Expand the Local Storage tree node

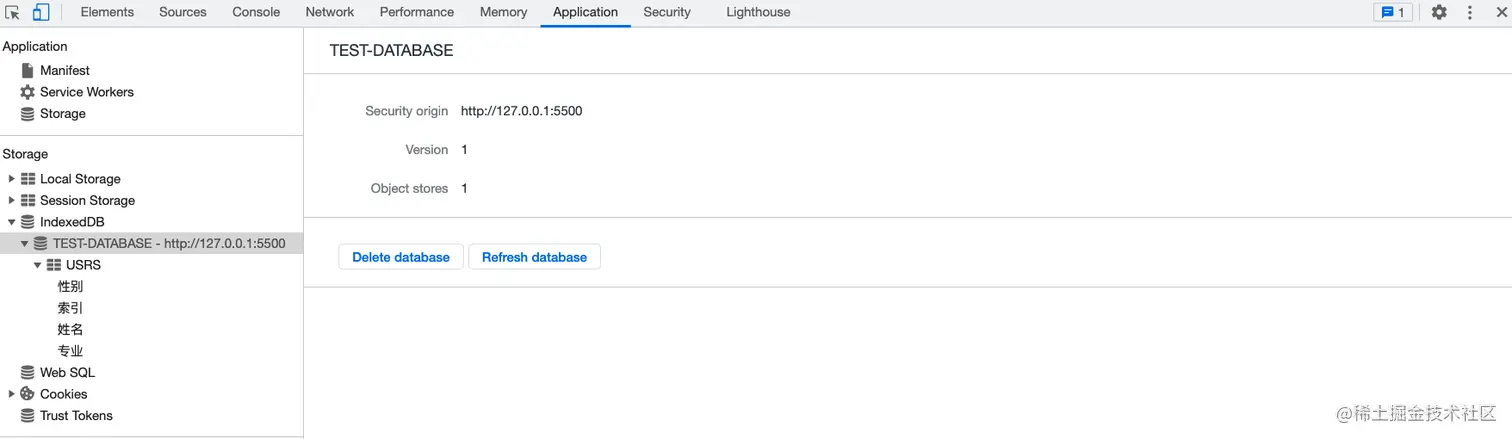(11, 179)
